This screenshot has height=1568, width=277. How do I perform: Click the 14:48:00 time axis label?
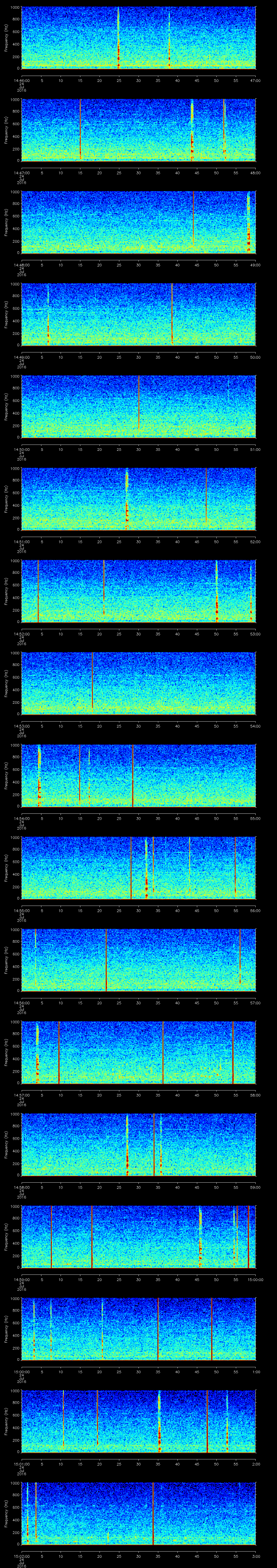[21, 265]
